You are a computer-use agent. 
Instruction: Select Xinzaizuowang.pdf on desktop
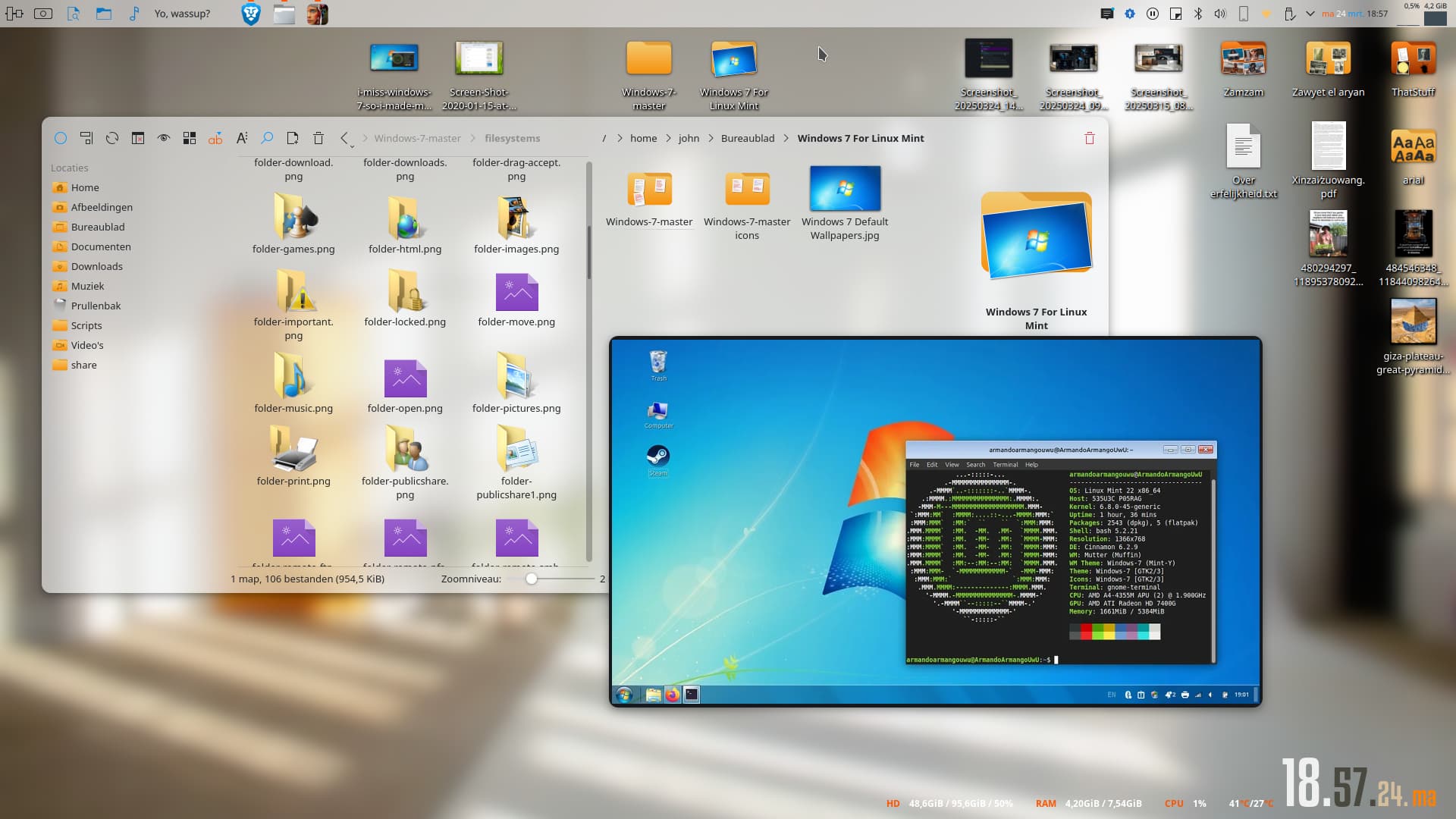[x=1328, y=161]
